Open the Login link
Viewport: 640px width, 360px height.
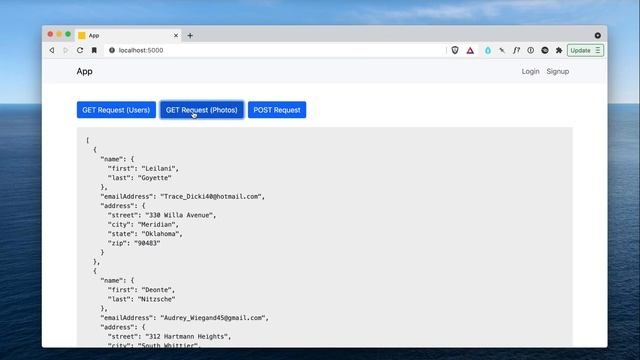coord(530,71)
